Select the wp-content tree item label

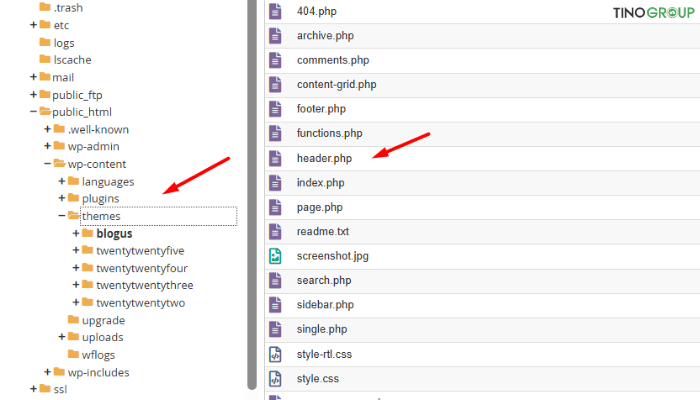(97, 164)
